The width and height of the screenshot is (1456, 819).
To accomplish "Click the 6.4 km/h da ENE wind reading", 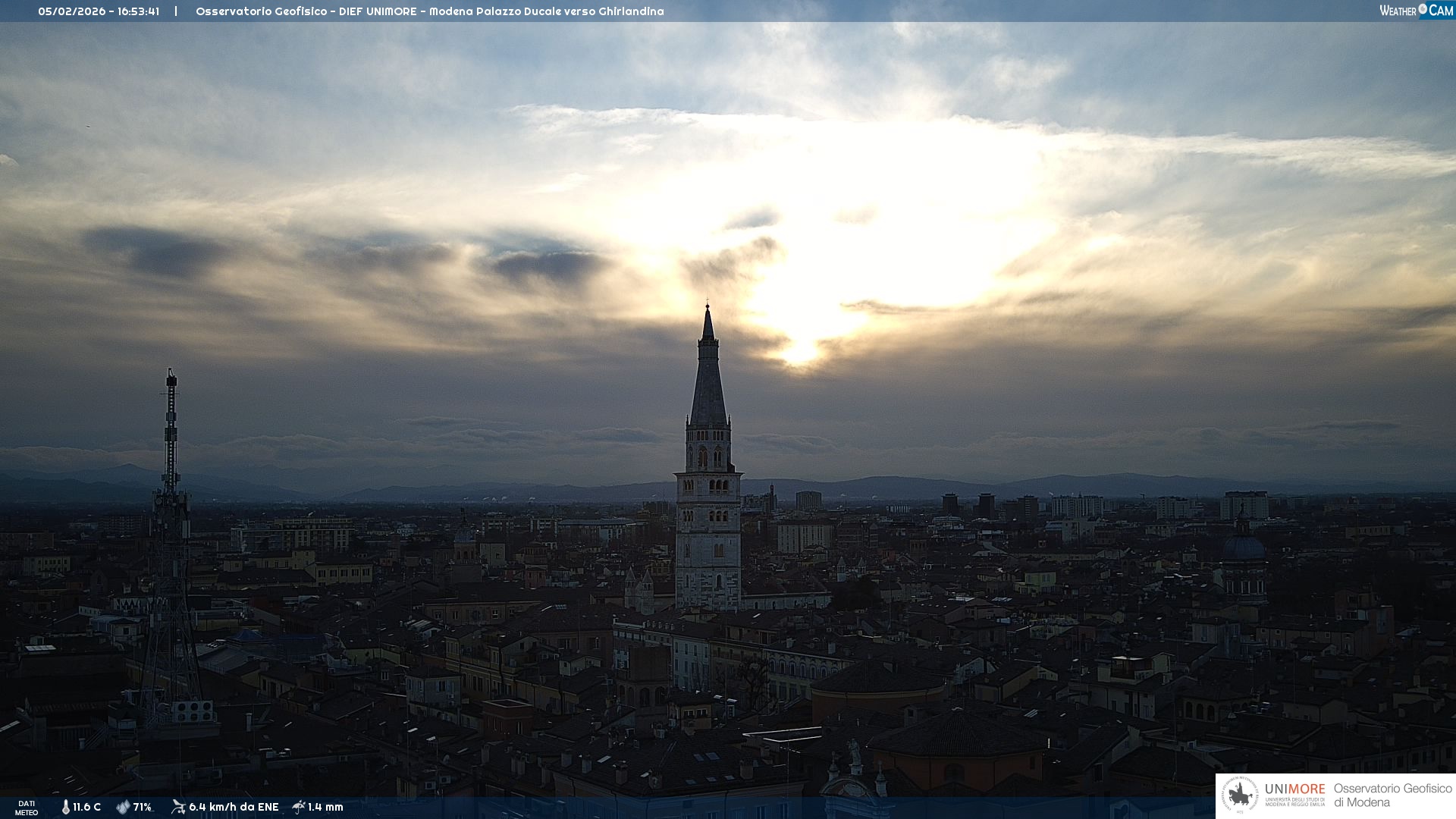I will click(x=234, y=807).
